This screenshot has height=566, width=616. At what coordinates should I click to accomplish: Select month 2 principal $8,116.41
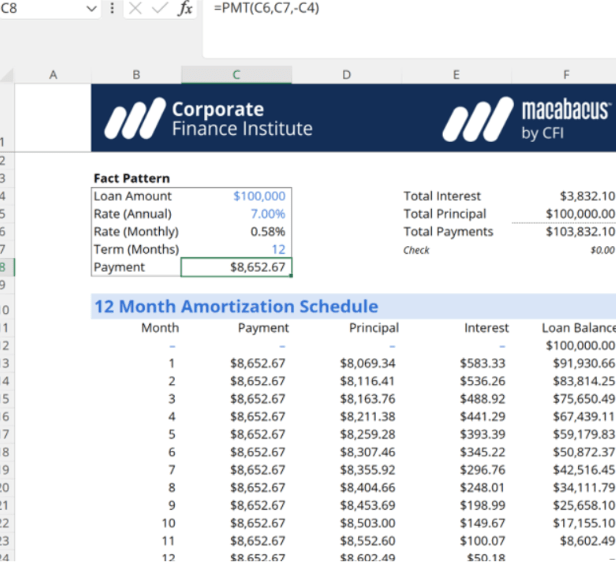(x=368, y=381)
